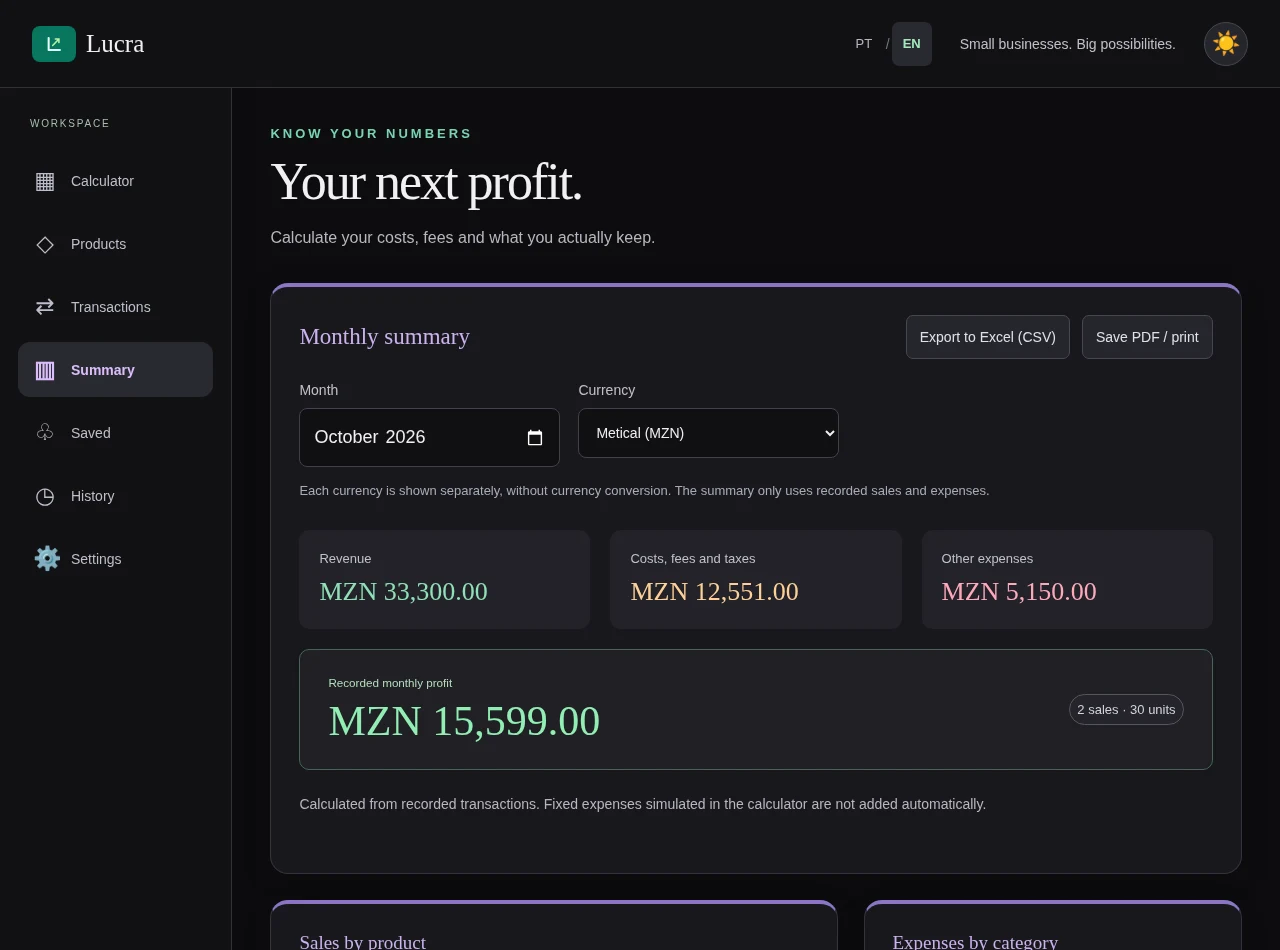Click the Transactions arrows icon
Screen dimensions: 1280x950
[45, 307]
